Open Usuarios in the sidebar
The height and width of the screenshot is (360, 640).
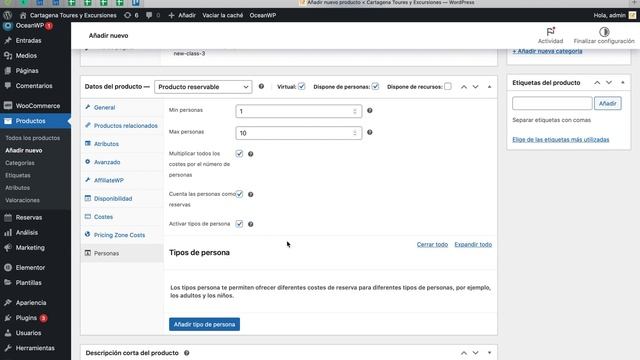[x=28, y=333]
